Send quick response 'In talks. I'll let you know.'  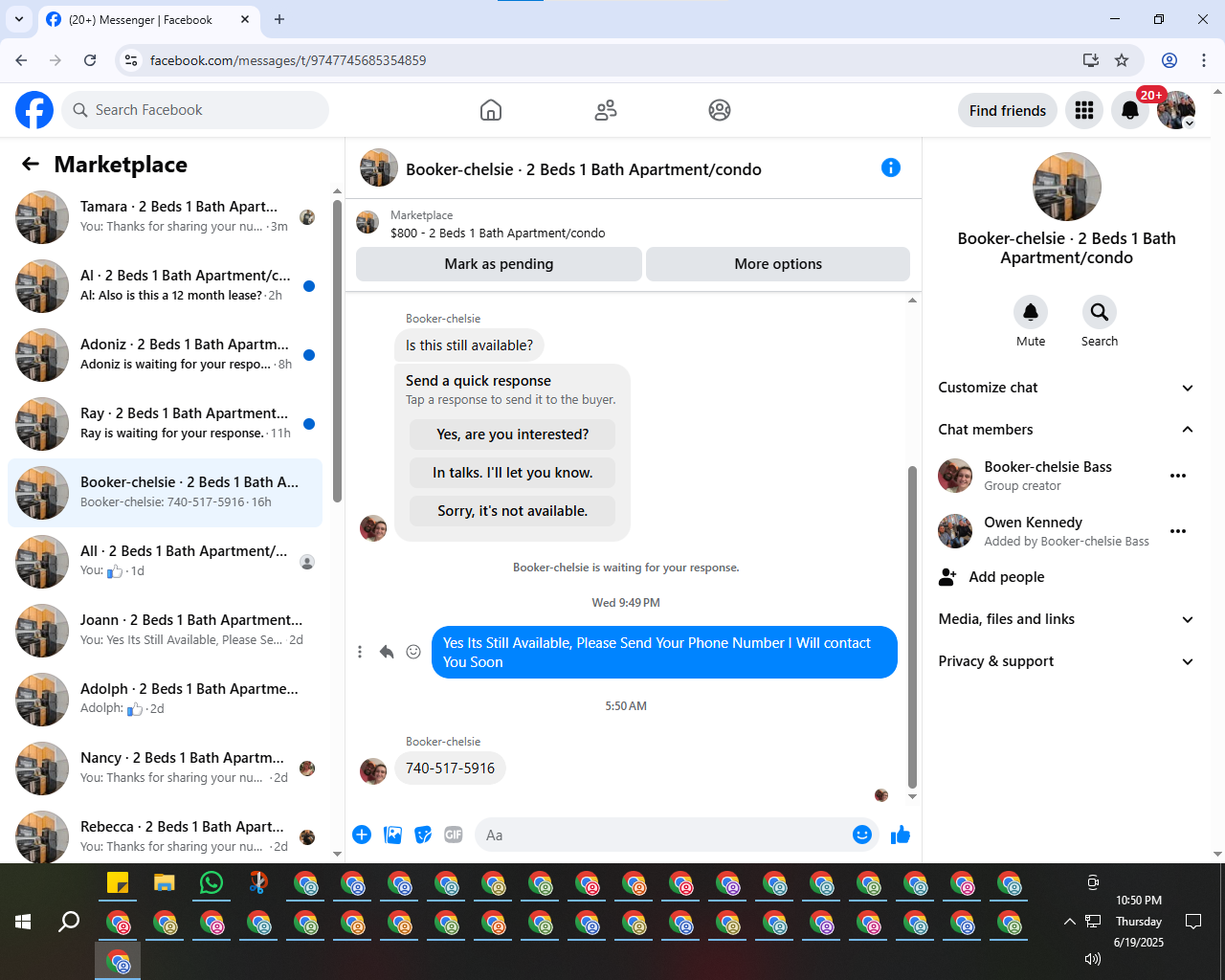pos(513,473)
